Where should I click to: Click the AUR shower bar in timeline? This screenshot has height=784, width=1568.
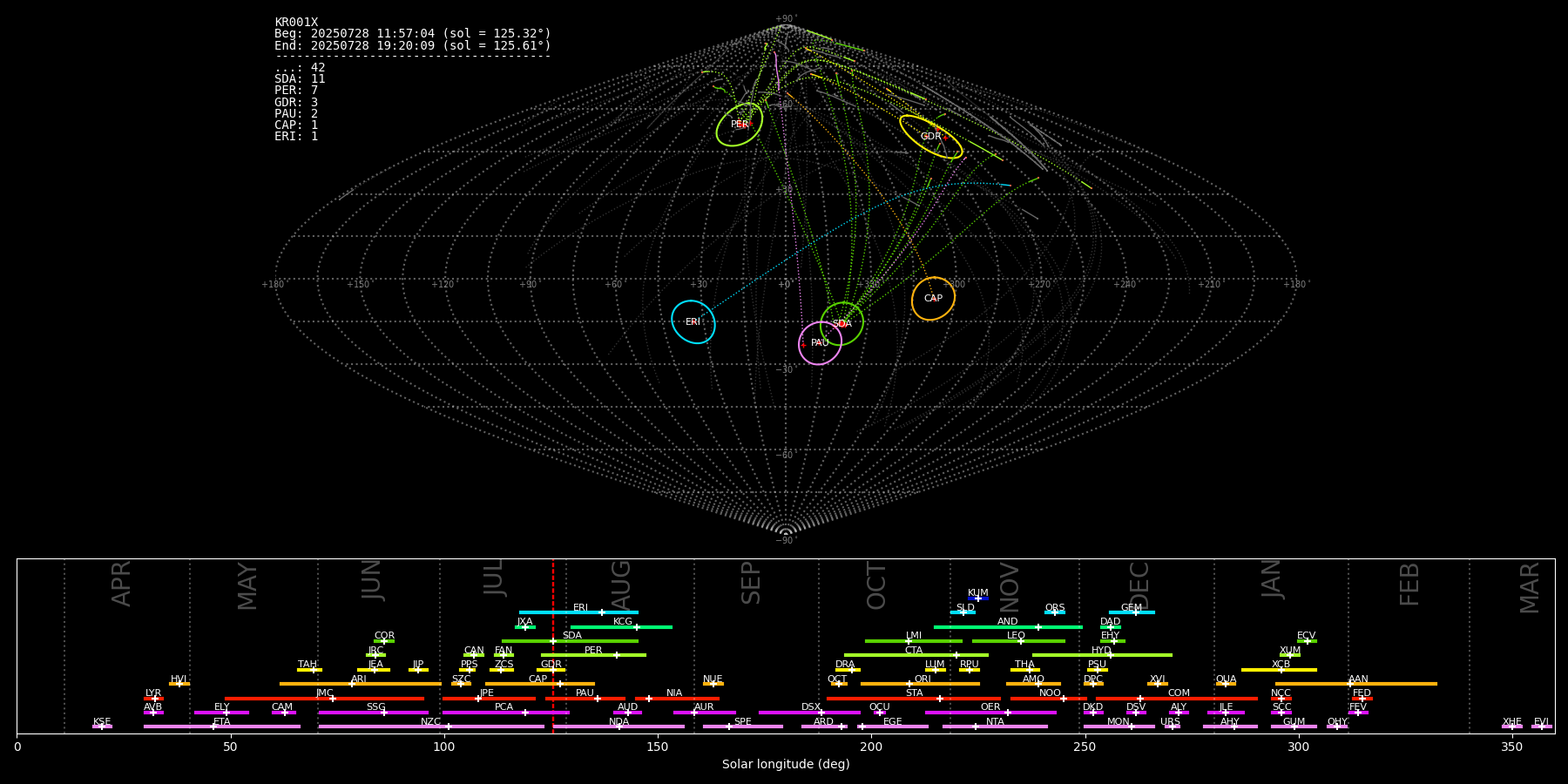pos(704,713)
